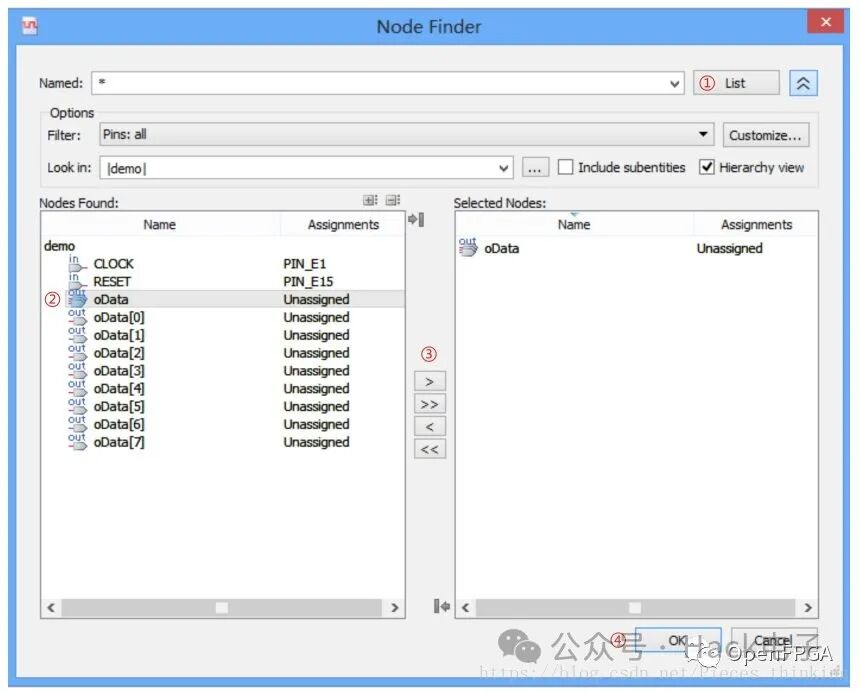This screenshot has width=860, height=693.
Task: Toggle the Hierarchy view checkbox
Action: (707, 167)
